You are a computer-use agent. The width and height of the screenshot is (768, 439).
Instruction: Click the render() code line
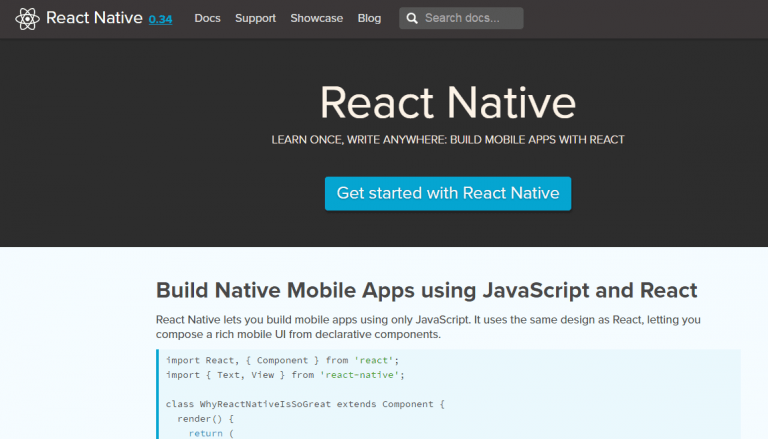coord(205,419)
